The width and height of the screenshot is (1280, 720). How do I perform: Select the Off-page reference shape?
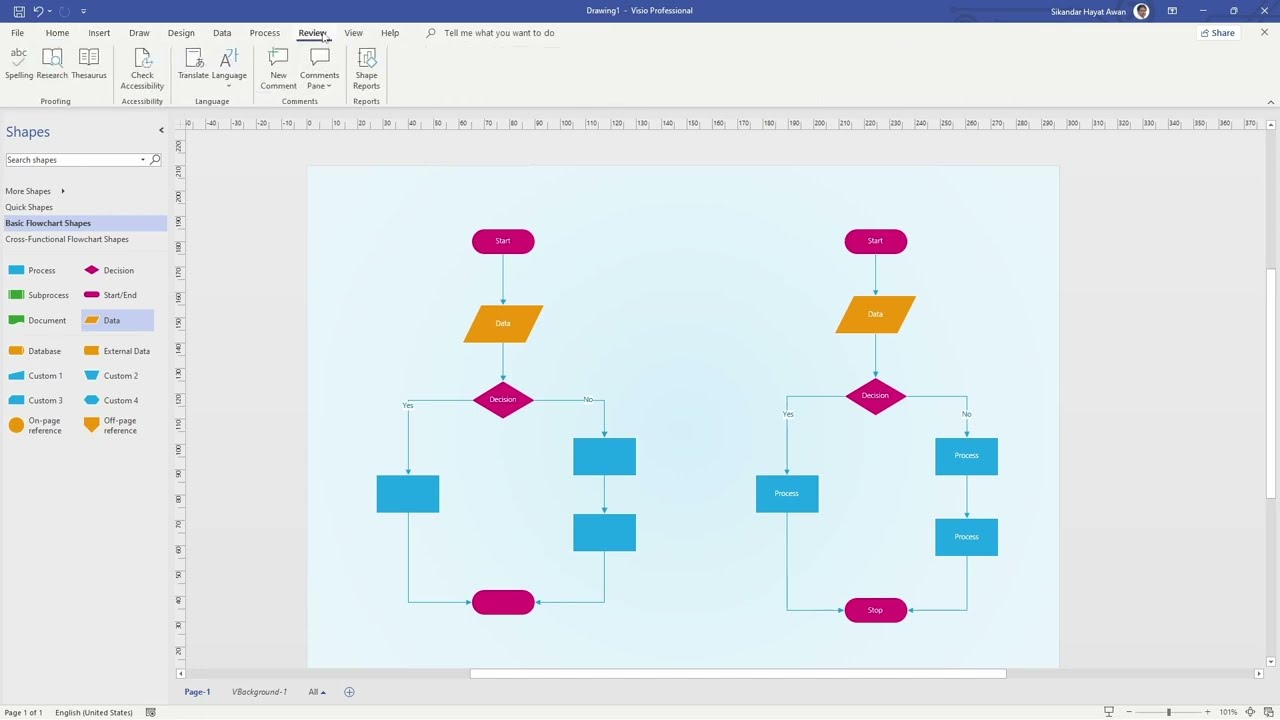coord(111,425)
